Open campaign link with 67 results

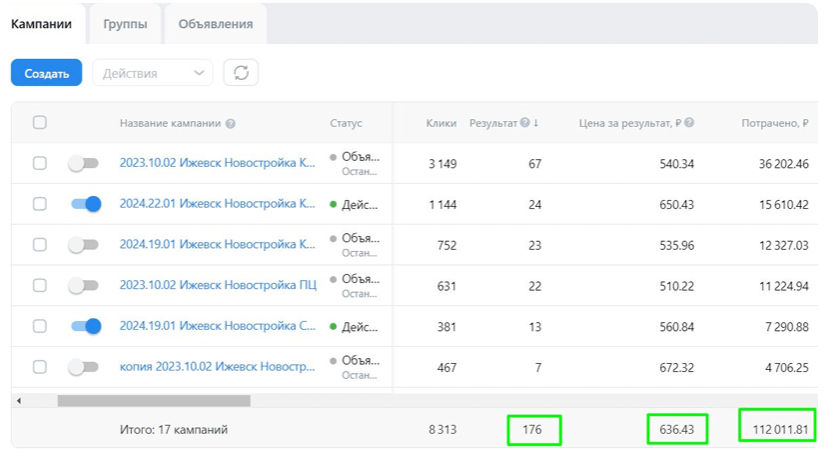[218, 163]
